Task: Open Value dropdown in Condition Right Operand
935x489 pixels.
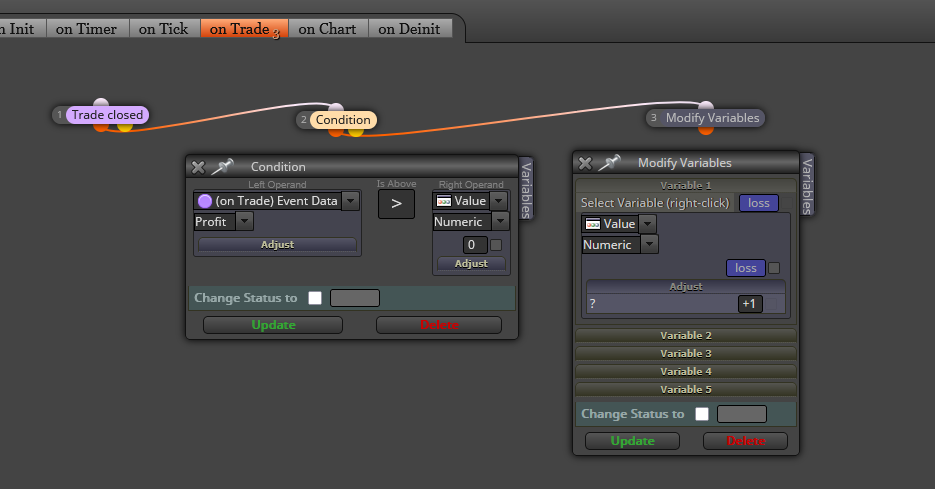Action: 499,201
